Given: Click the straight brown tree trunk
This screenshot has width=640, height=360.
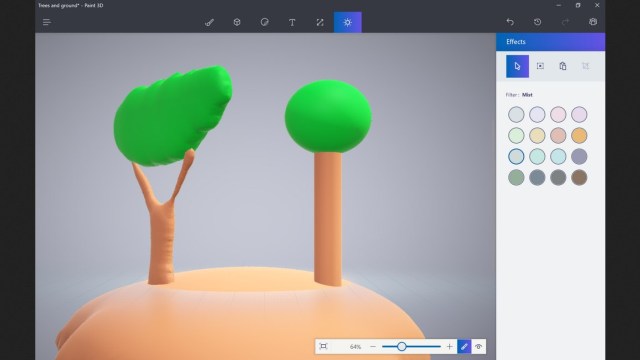Looking at the screenshot, I should click(x=328, y=218).
